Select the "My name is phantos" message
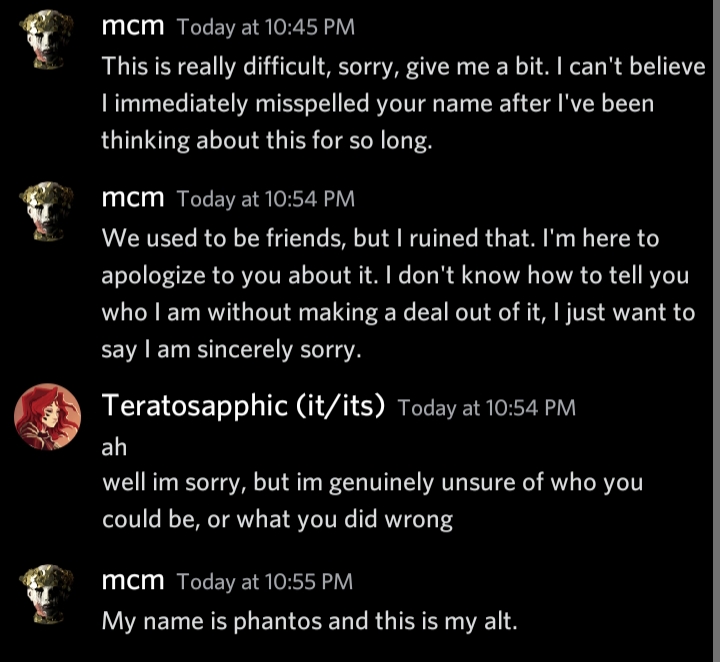 tap(309, 620)
